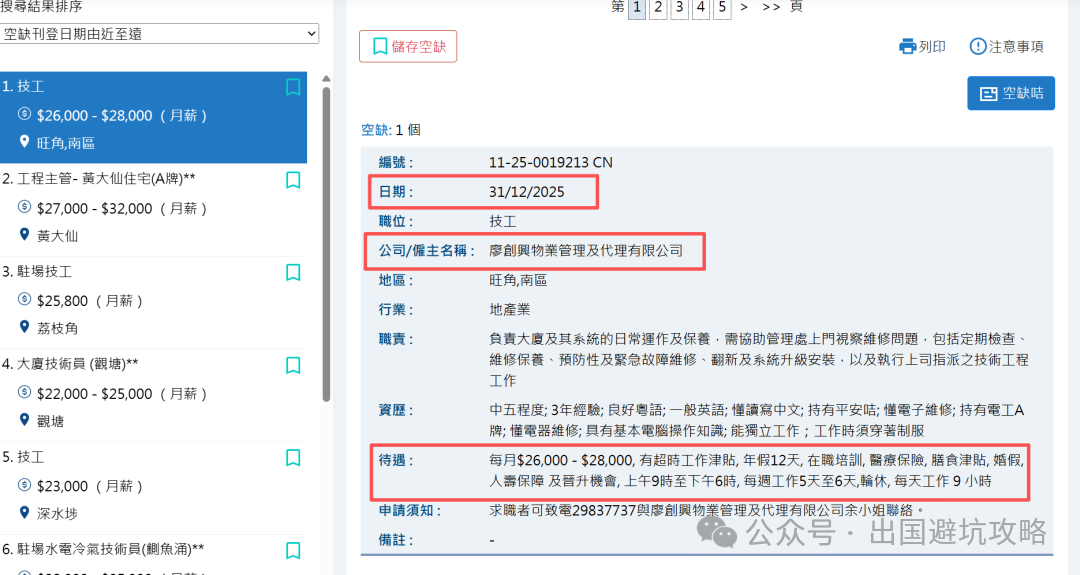Click the 空缺: 1 個 label
Screen dimensions: 1080x575
391,129
